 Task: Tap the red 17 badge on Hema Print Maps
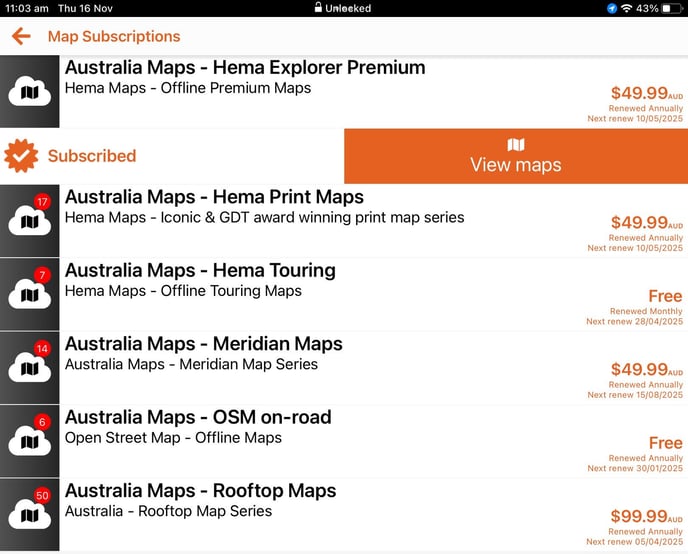(x=42, y=202)
